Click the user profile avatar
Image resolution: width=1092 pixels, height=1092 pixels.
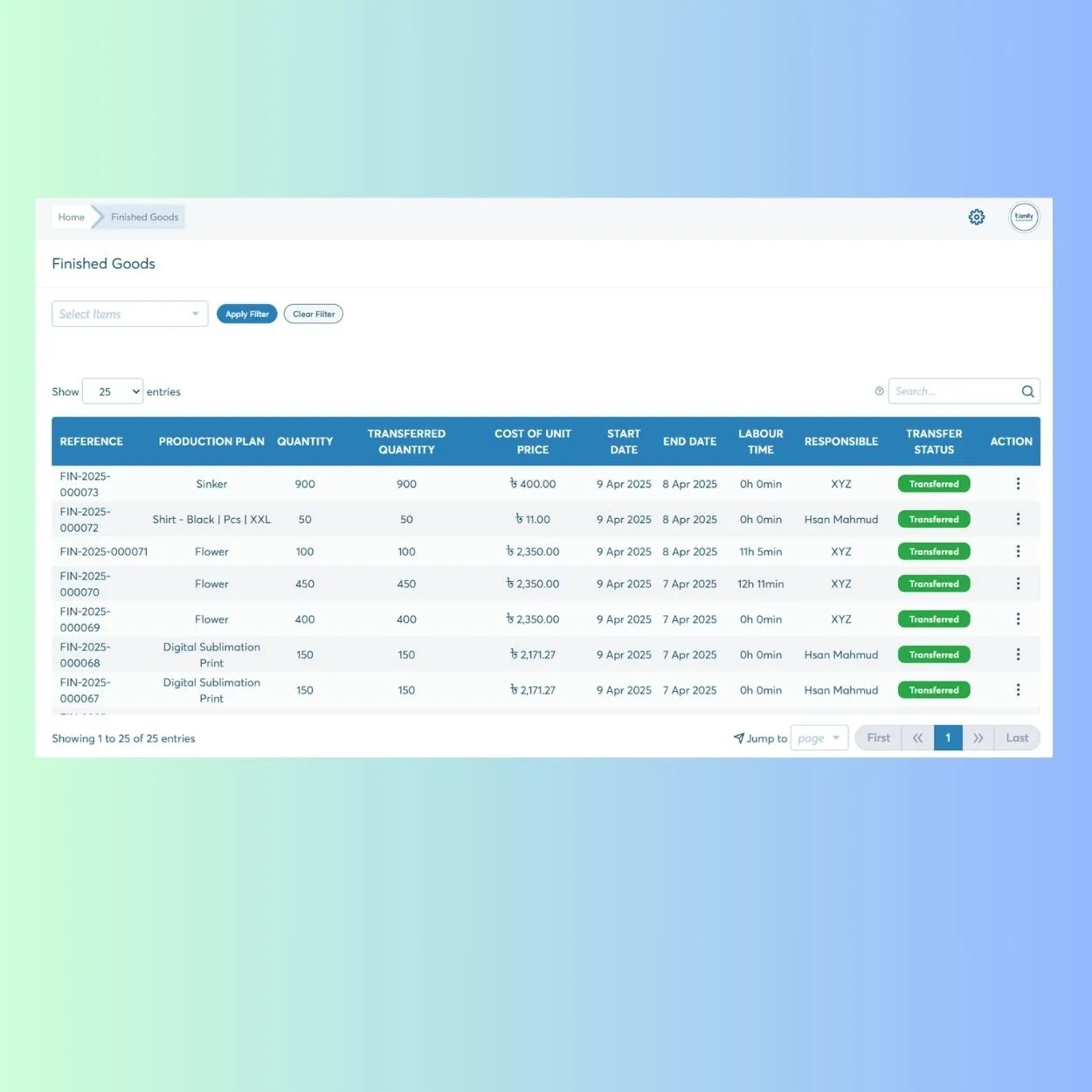click(1024, 217)
